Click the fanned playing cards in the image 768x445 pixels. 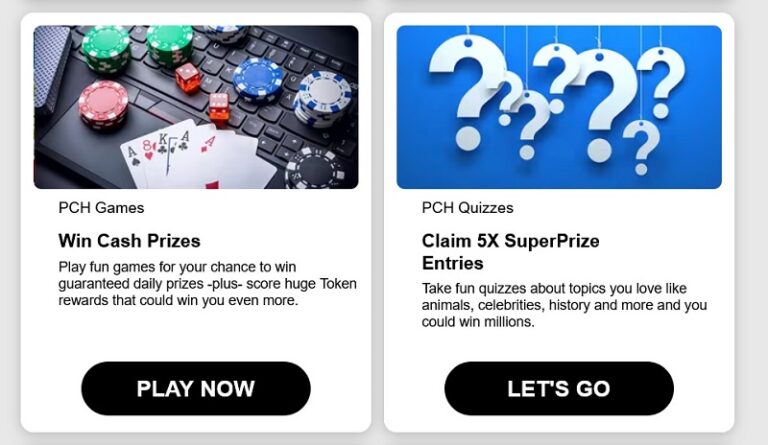pyautogui.click(x=196, y=154)
